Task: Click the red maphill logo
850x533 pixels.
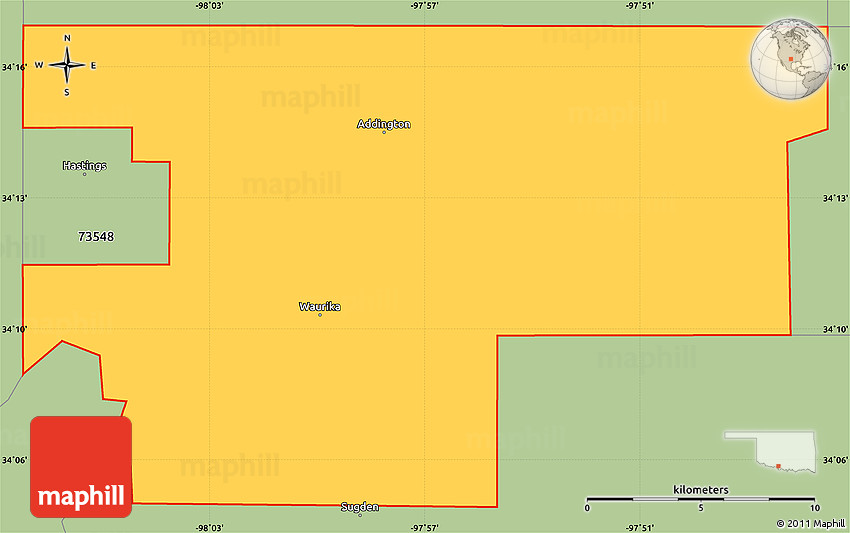Action: 81,467
